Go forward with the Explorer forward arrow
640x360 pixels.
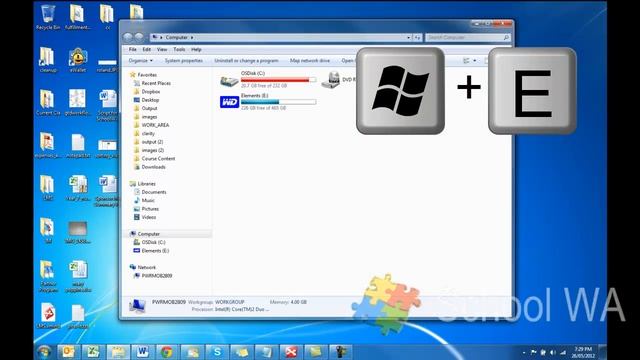click(139, 37)
